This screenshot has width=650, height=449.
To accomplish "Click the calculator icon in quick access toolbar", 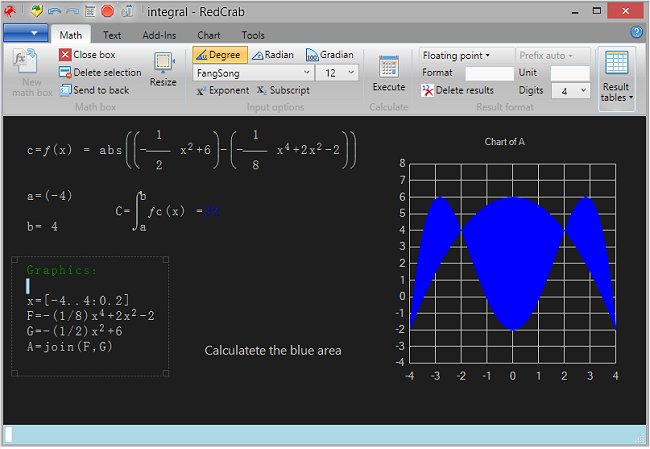I will click(x=90, y=11).
